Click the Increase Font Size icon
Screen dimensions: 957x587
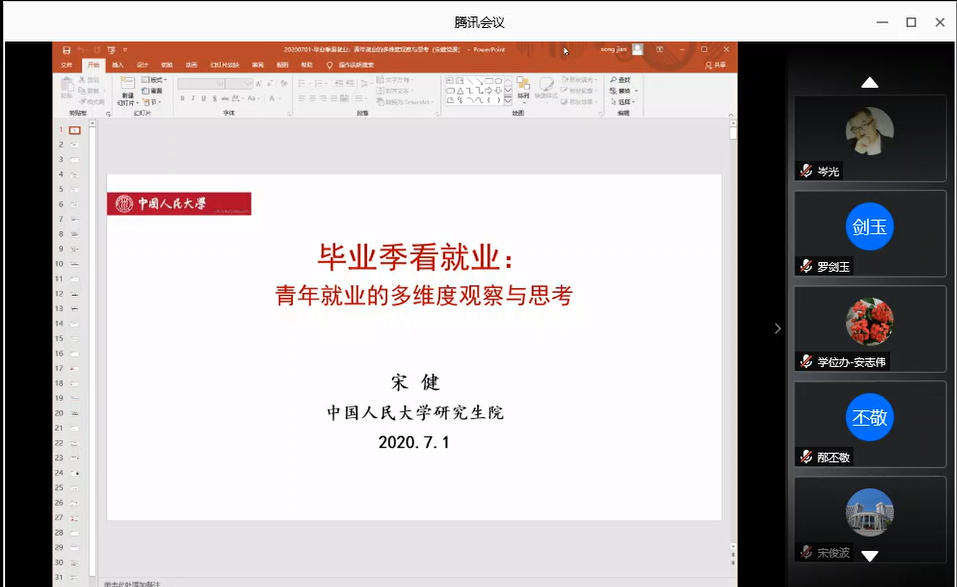259,84
